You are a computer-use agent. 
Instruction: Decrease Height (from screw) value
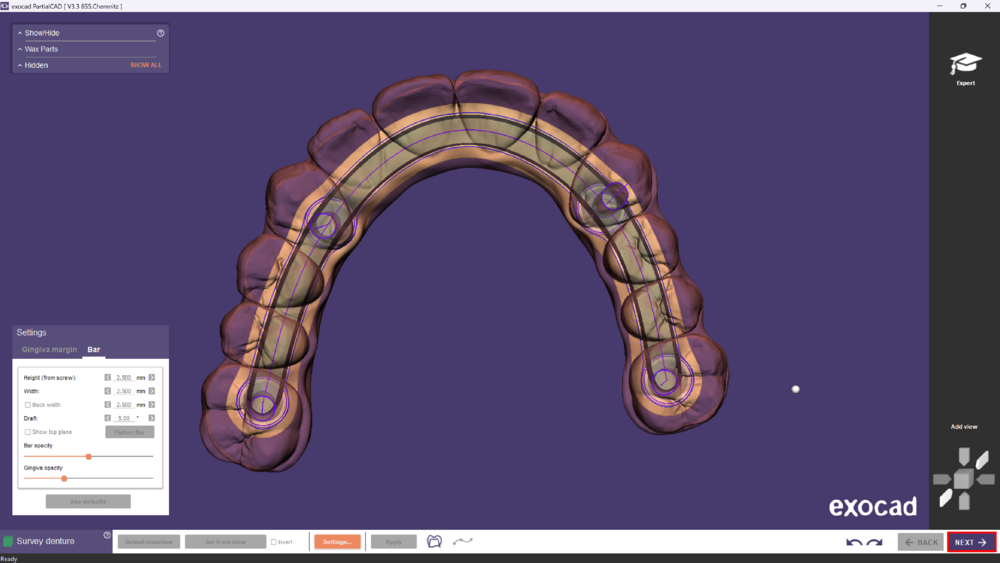[x=108, y=377]
